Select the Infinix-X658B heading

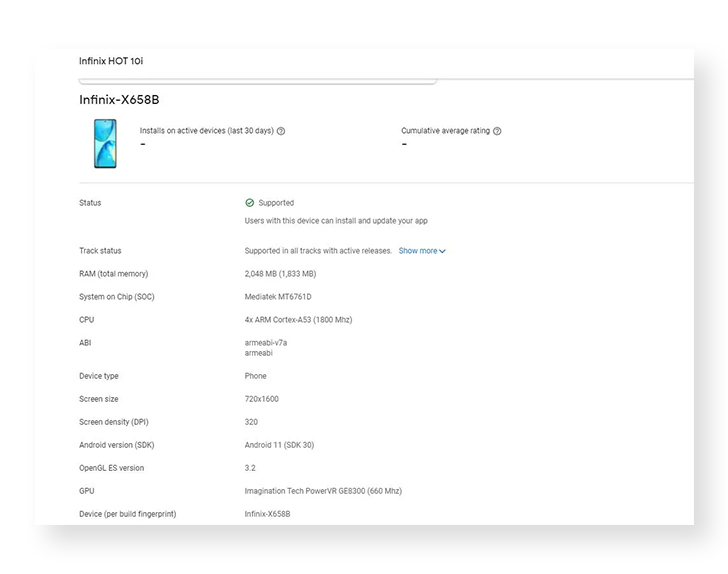[x=119, y=100]
